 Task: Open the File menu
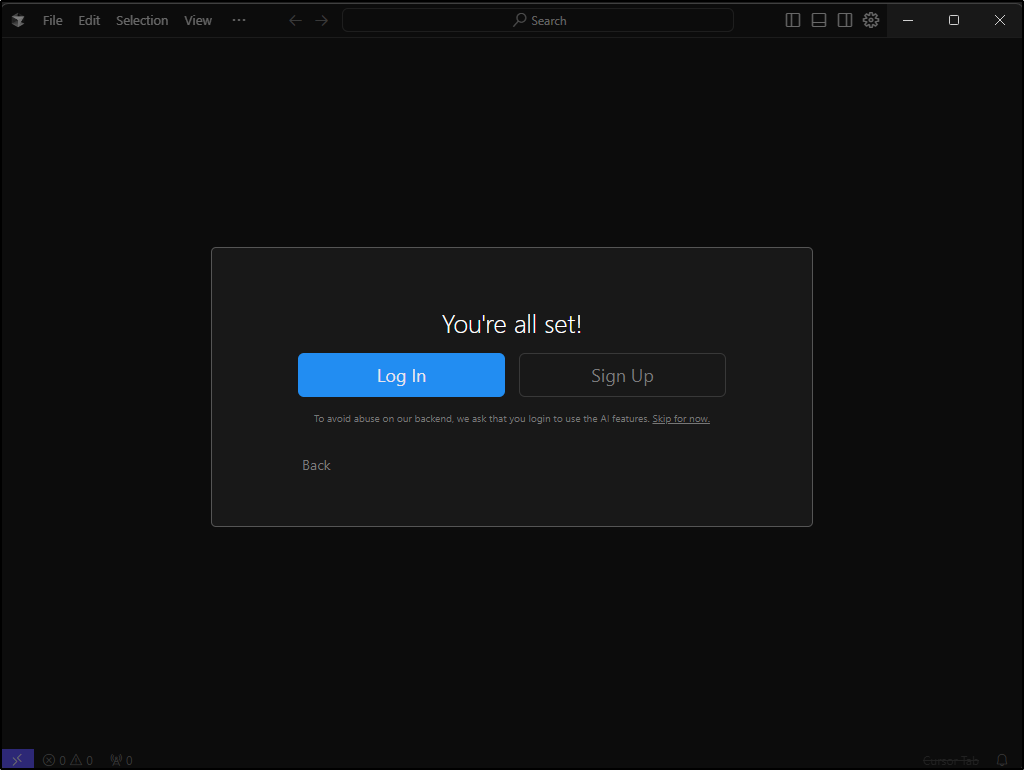point(52,20)
